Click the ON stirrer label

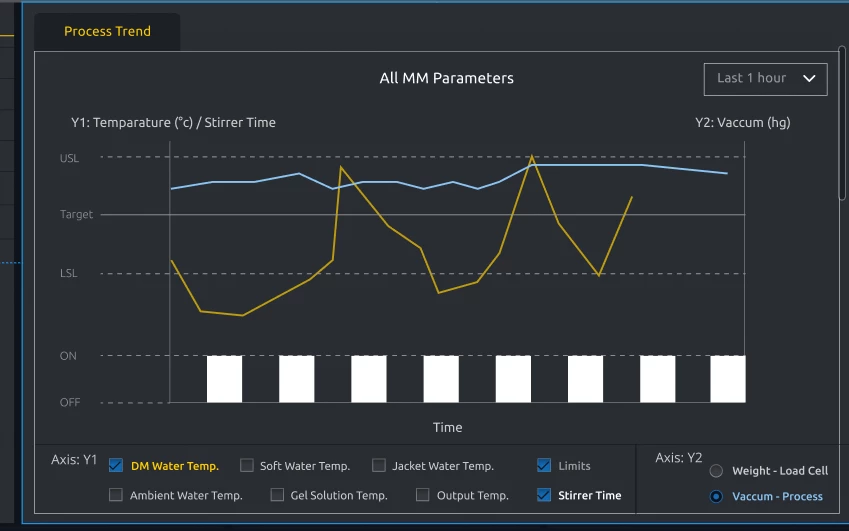click(68, 356)
